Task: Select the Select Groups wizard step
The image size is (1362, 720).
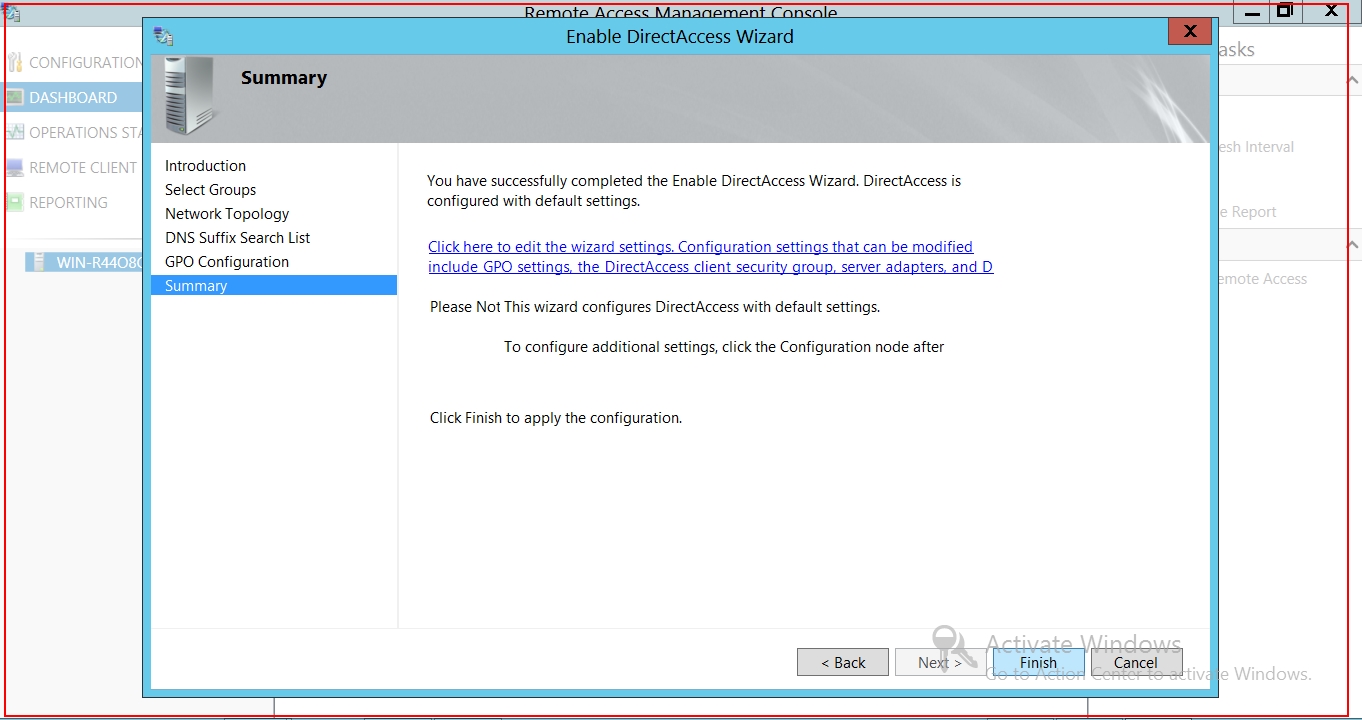Action: point(210,190)
